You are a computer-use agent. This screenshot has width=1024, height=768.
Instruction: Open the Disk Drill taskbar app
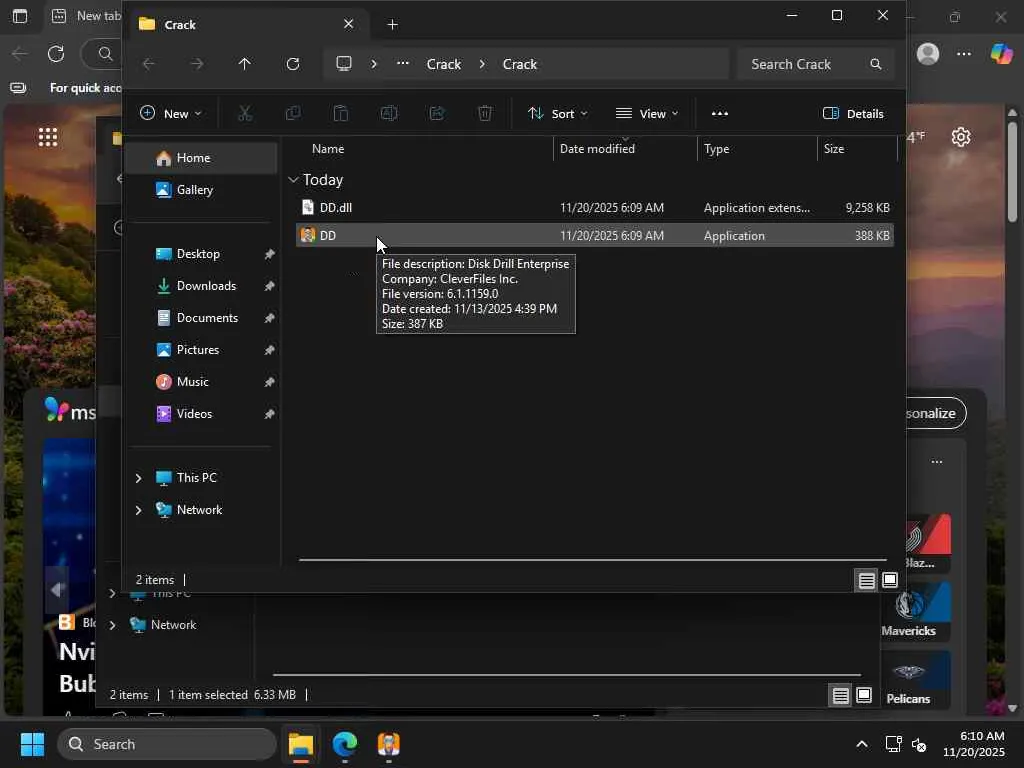pos(389,744)
